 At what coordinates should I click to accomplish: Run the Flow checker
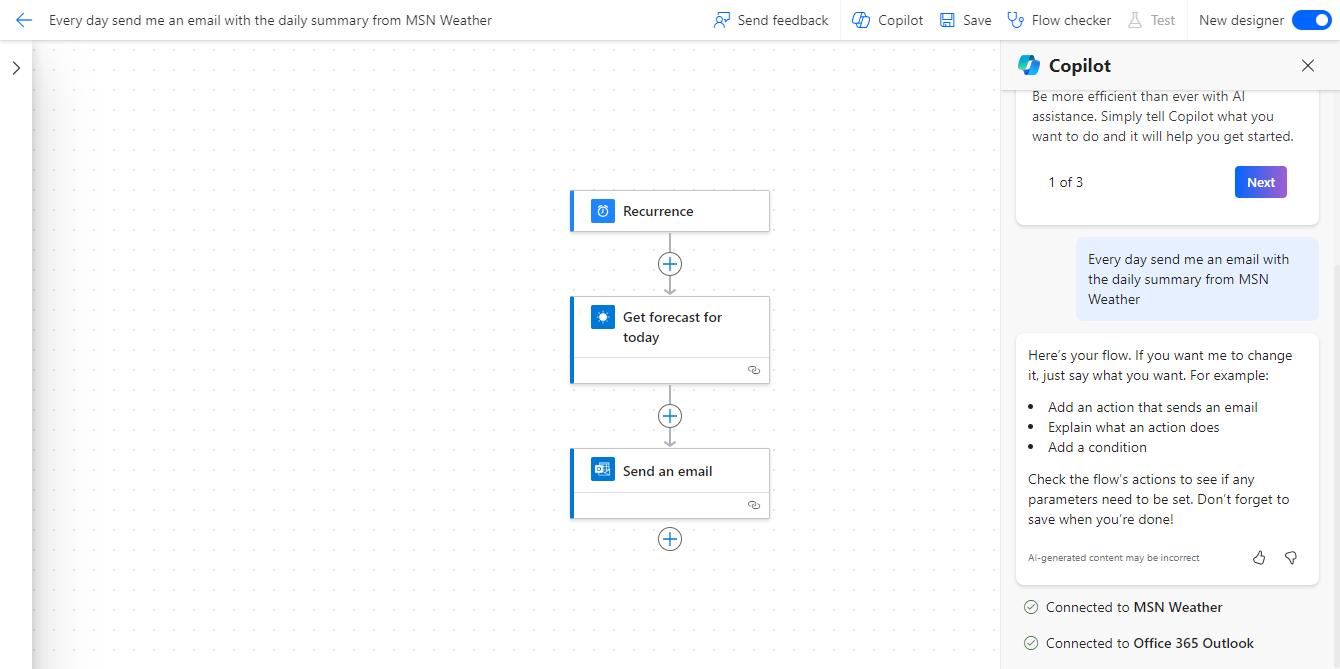pyautogui.click(x=1058, y=20)
